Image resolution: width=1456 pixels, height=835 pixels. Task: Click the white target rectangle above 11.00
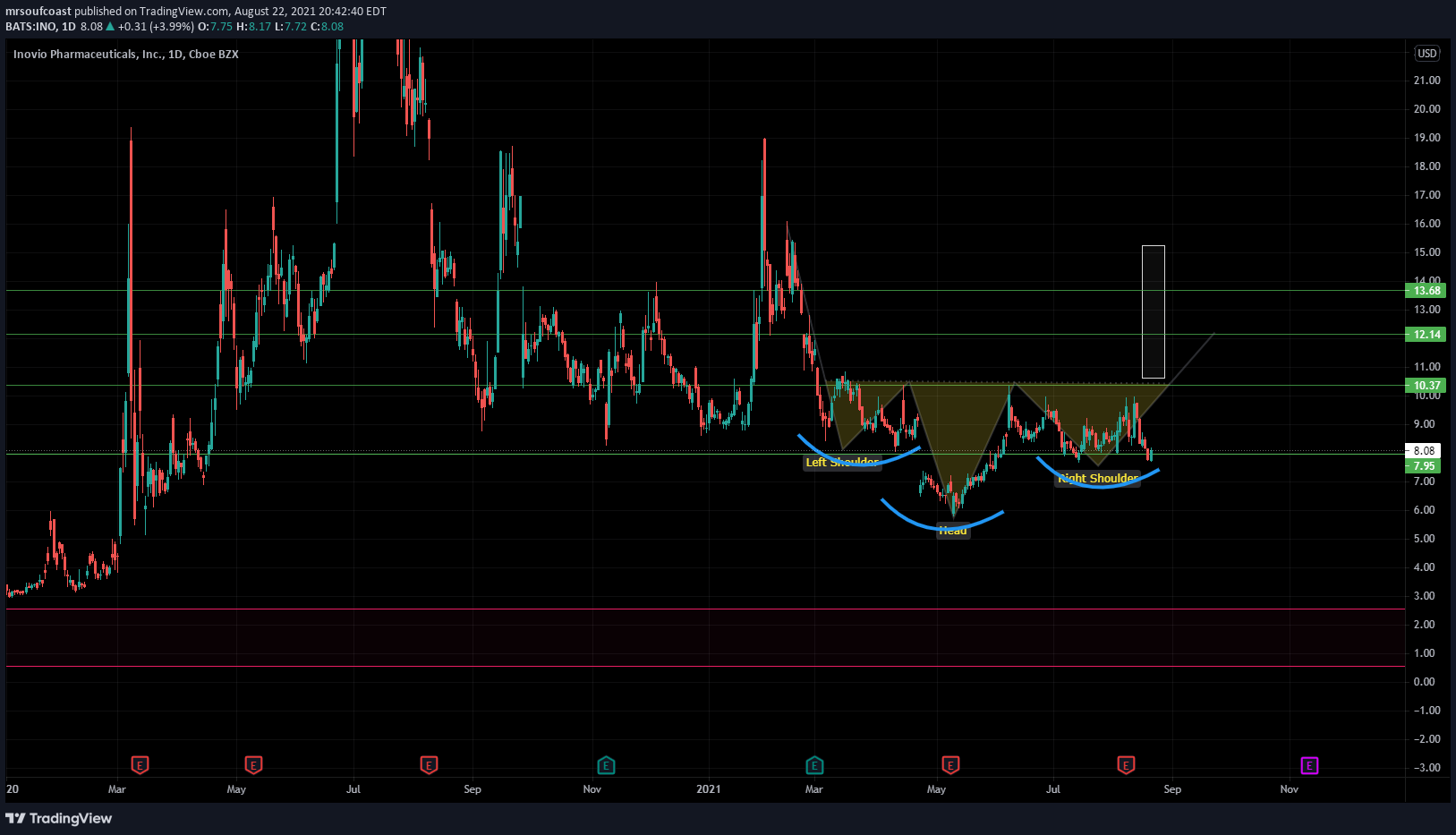coord(1154,311)
